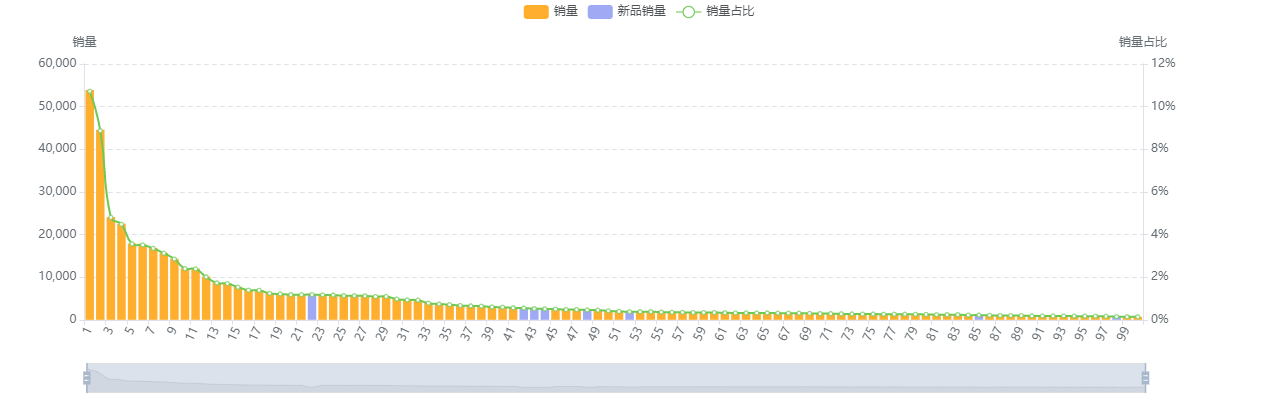Click the x-axis label 23
This screenshot has height=400, width=1278.
[x=318, y=333]
